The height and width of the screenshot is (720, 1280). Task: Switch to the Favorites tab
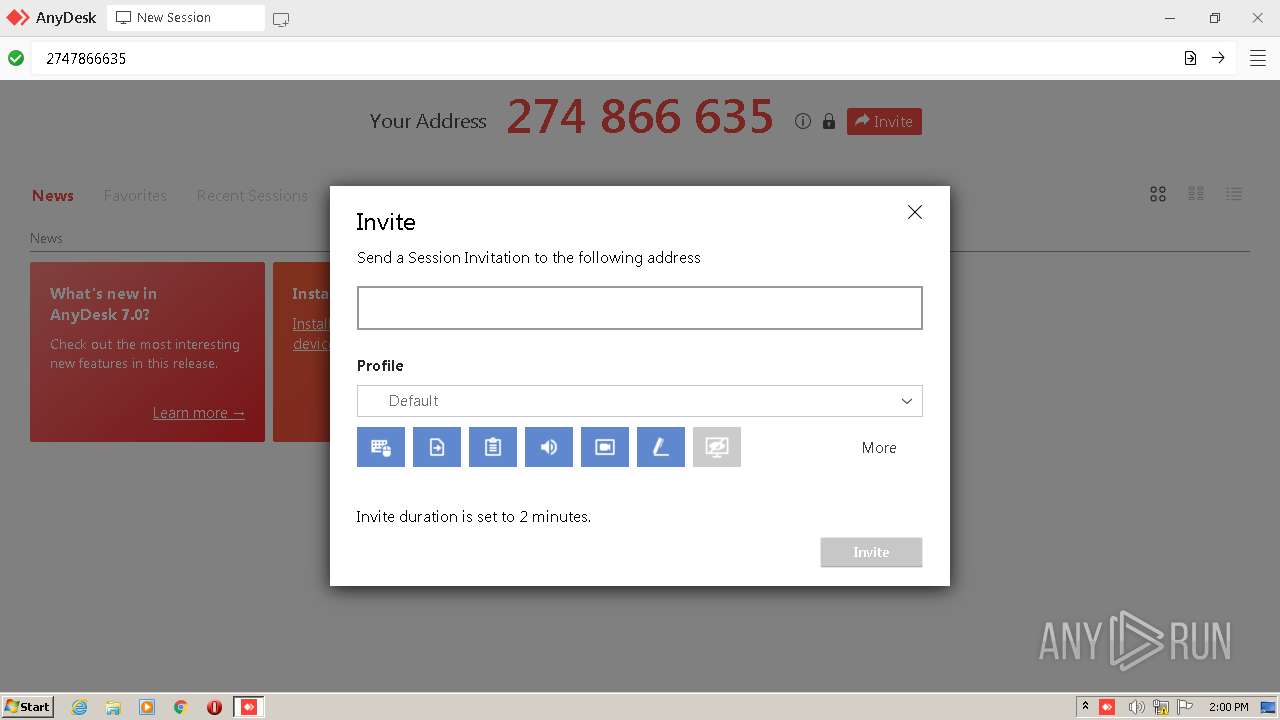[135, 196]
